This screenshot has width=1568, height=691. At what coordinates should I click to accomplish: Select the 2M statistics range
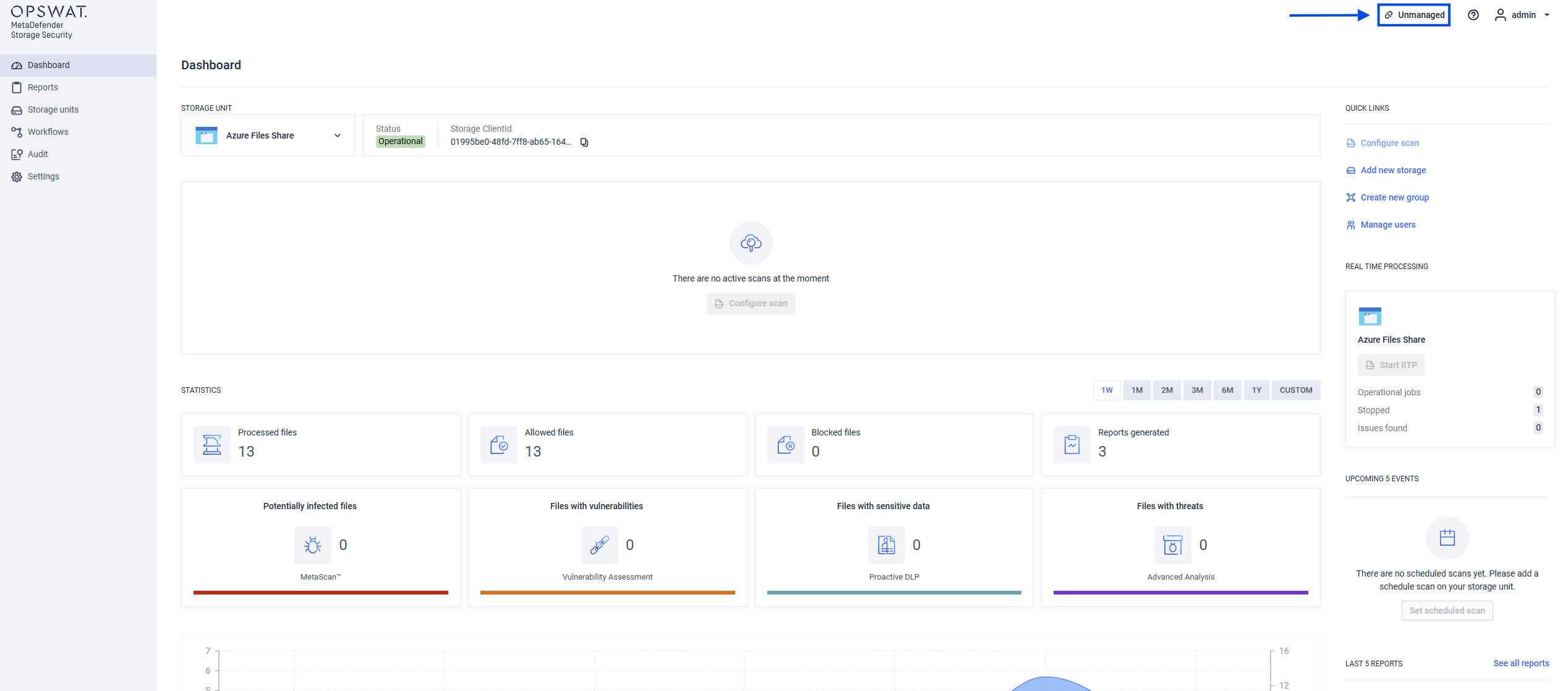point(1167,390)
